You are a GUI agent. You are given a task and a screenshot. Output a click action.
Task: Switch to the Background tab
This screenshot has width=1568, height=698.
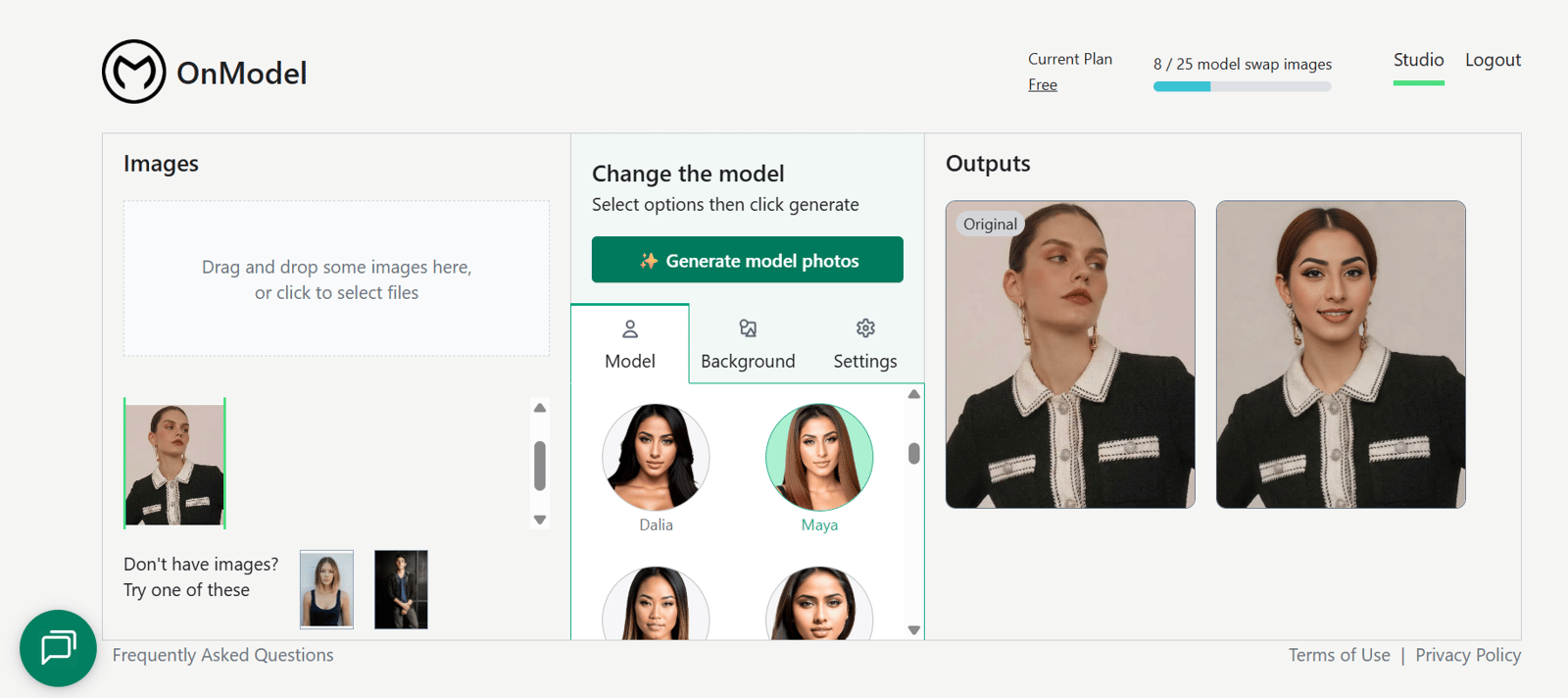[x=748, y=344]
